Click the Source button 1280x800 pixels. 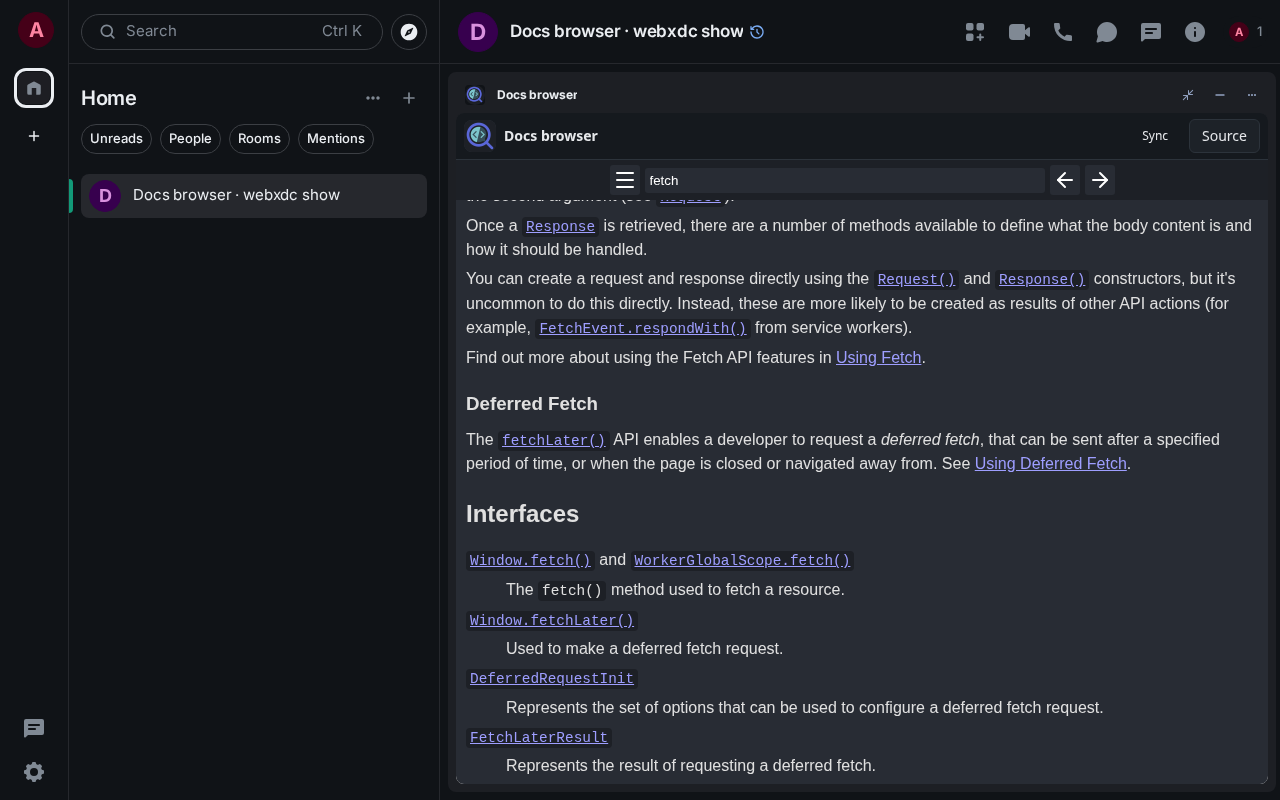[x=1224, y=136]
